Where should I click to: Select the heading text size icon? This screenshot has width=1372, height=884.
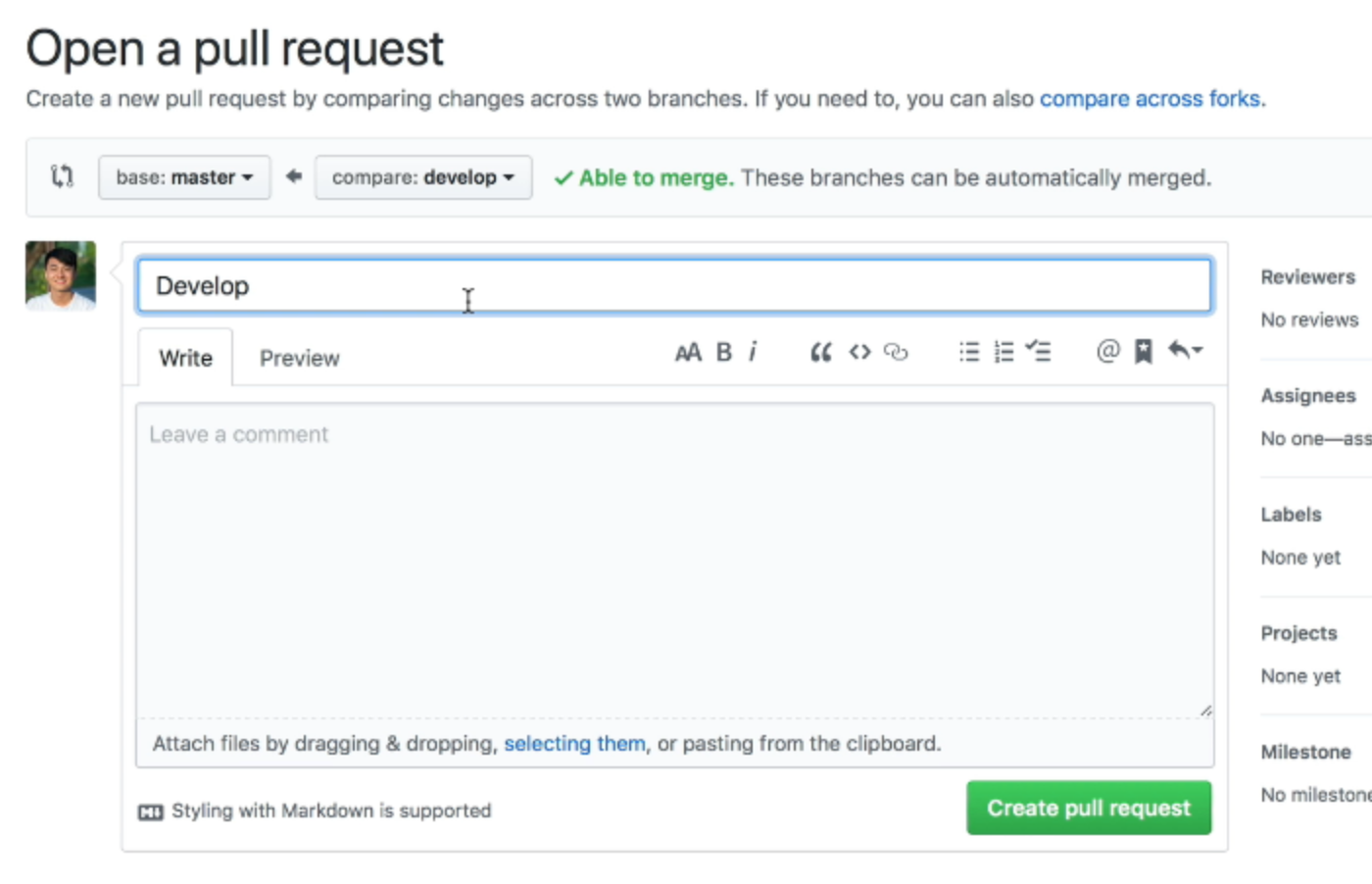pos(688,352)
